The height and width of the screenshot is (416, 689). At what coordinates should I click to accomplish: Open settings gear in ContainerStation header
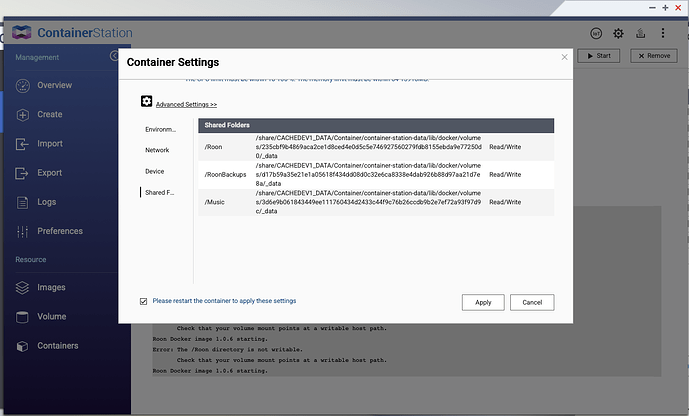[x=618, y=33]
